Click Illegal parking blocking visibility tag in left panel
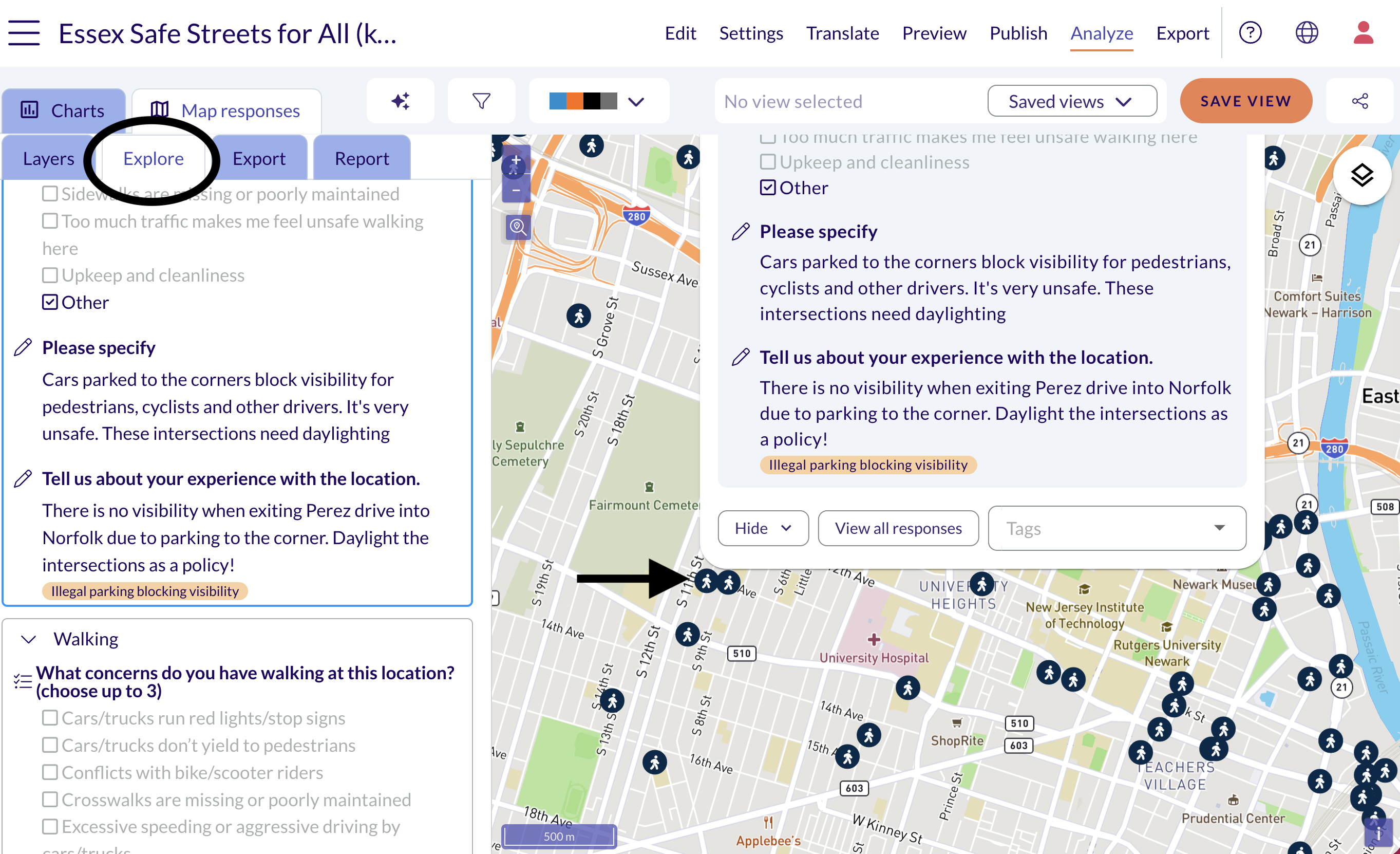Screen dimensions: 1400x854 click(x=145, y=591)
